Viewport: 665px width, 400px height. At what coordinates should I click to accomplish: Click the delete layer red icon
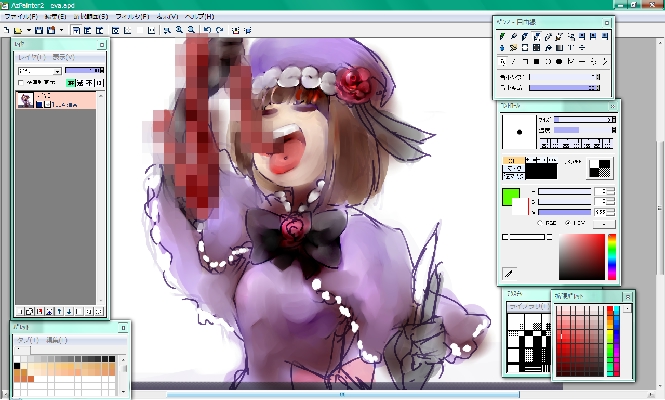pyautogui.click(x=40, y=311)
